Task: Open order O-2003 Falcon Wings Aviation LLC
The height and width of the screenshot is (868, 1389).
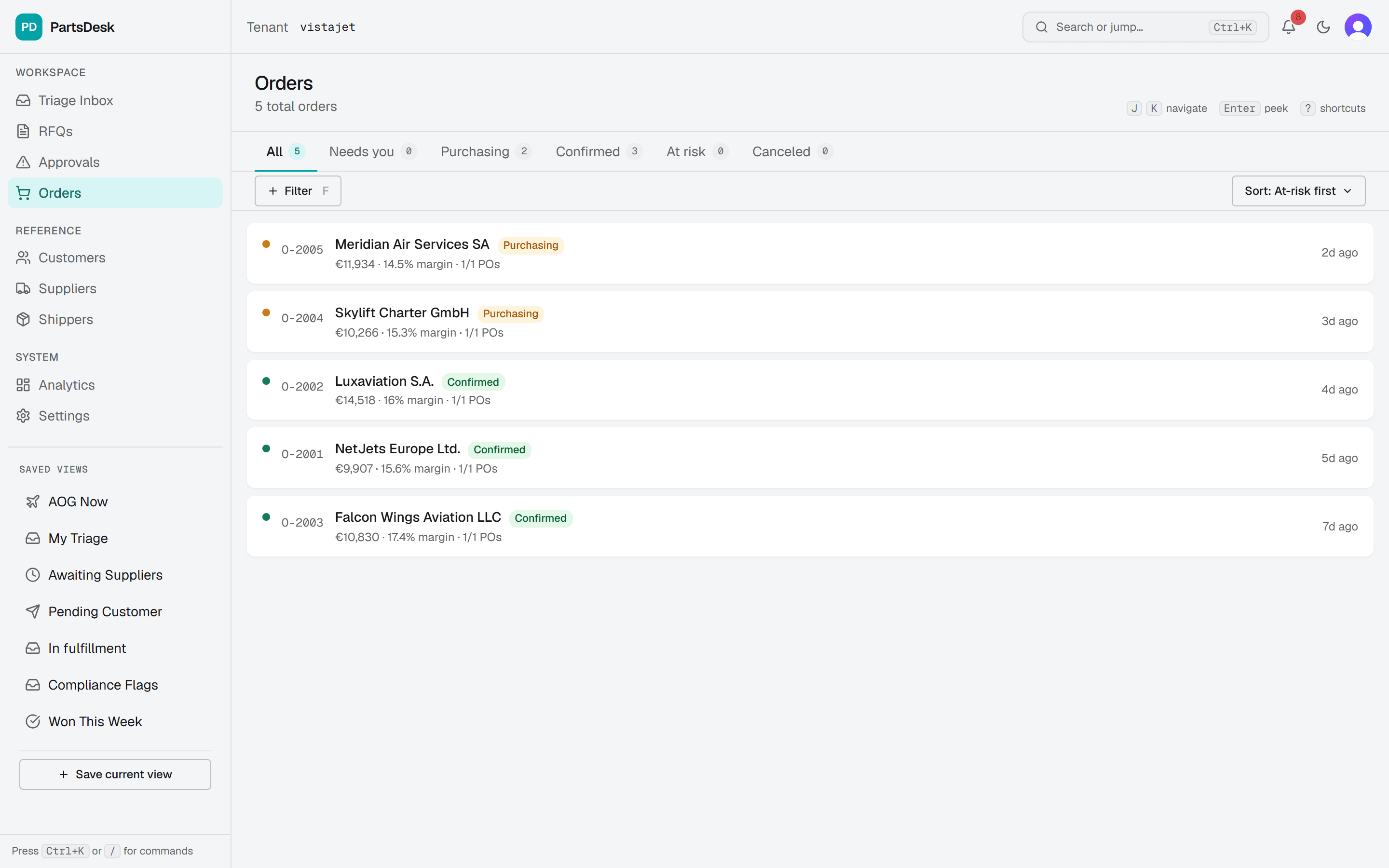Action: 810,526
